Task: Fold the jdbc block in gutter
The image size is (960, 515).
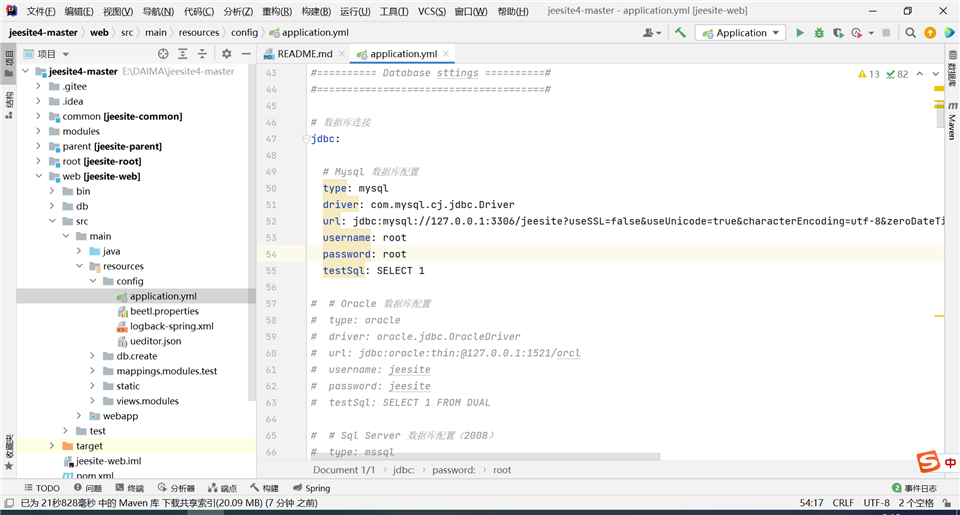Action: coord(306,139)
